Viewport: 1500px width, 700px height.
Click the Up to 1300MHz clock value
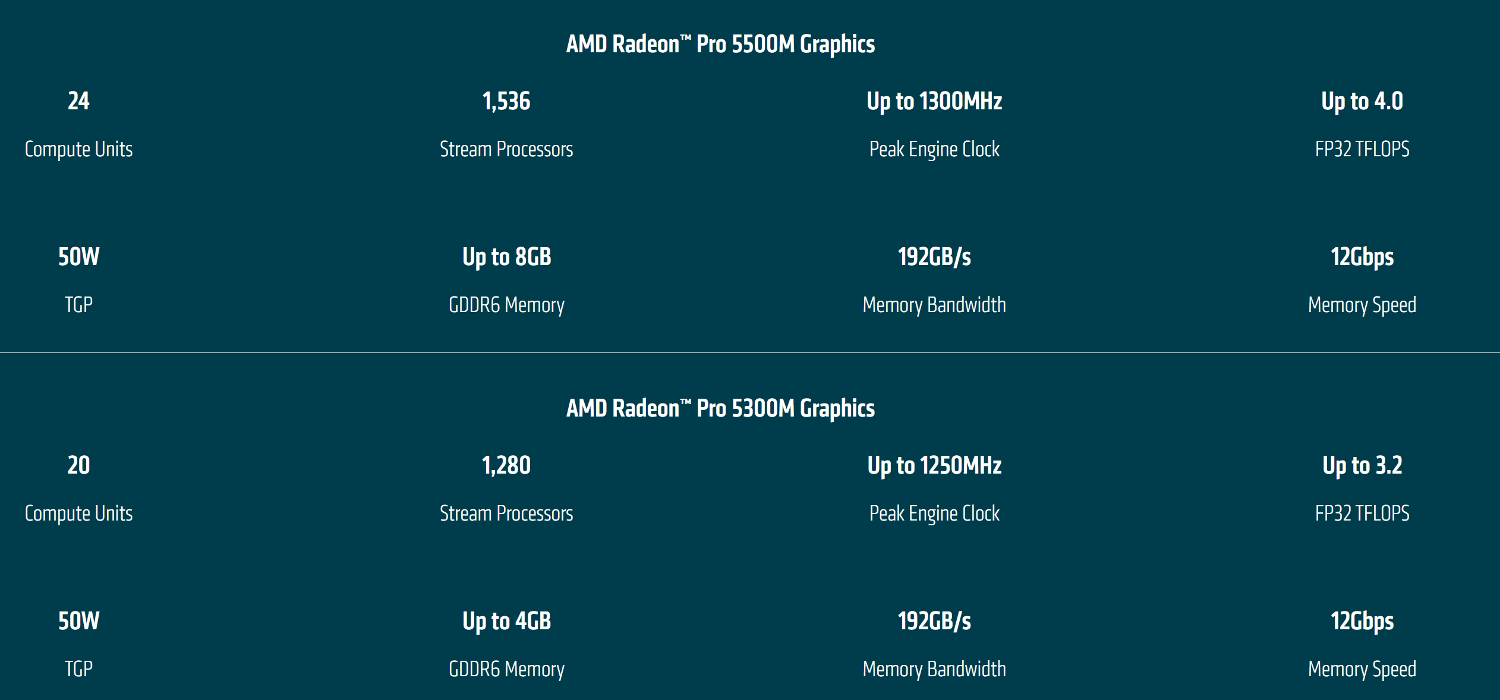tap(934, 101)
